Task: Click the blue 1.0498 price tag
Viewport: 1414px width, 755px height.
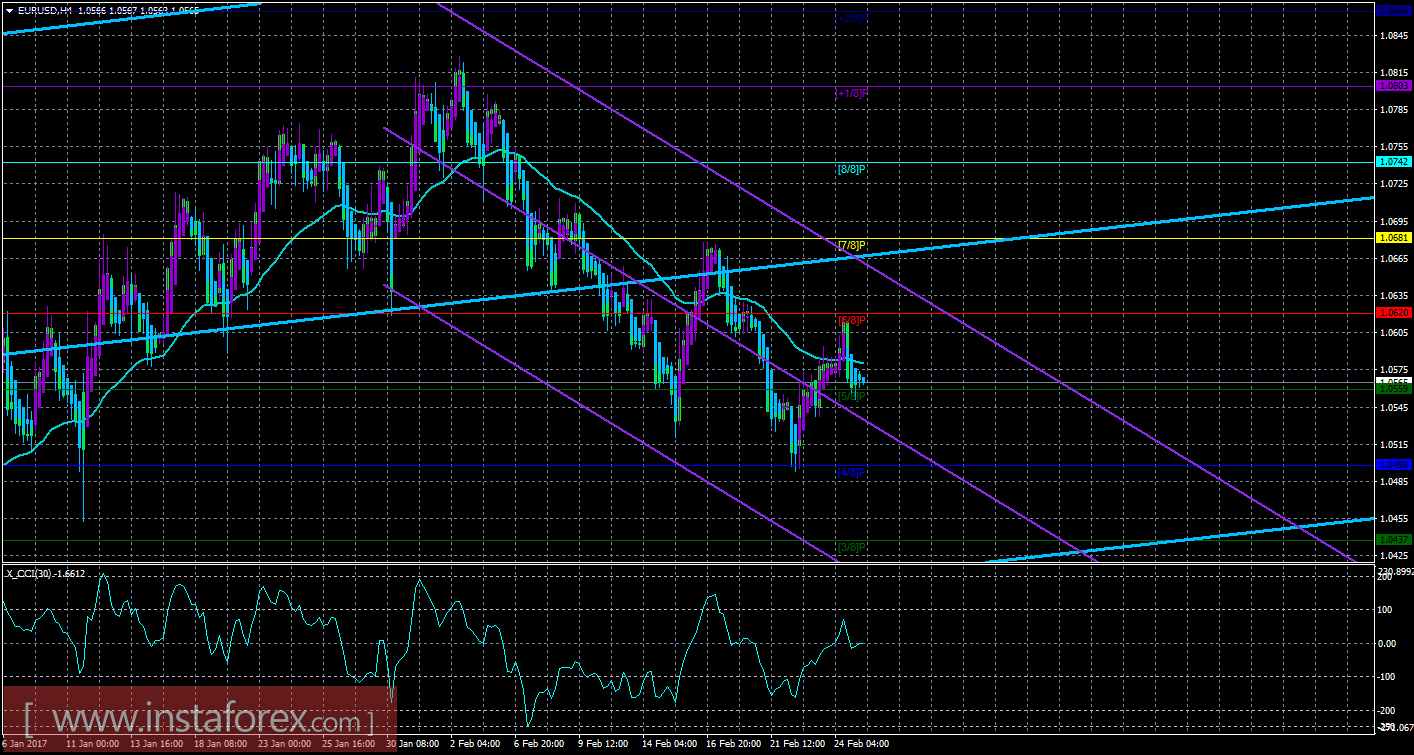Action: 1394,464
